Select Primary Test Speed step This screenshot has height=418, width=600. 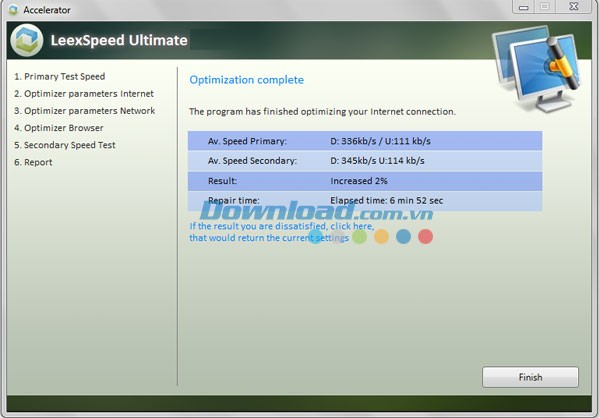59,76
